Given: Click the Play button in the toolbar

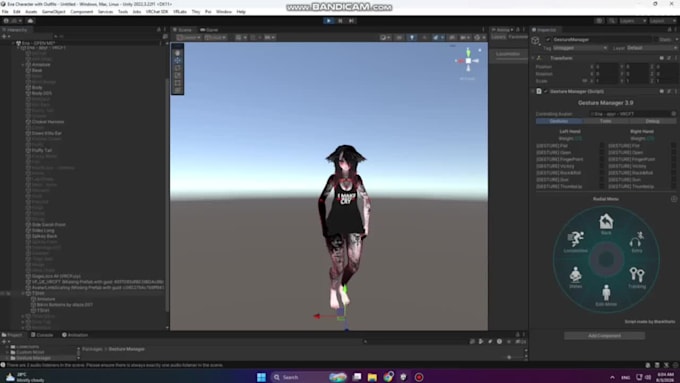Looking at the screenshot, I should point(329,20).
